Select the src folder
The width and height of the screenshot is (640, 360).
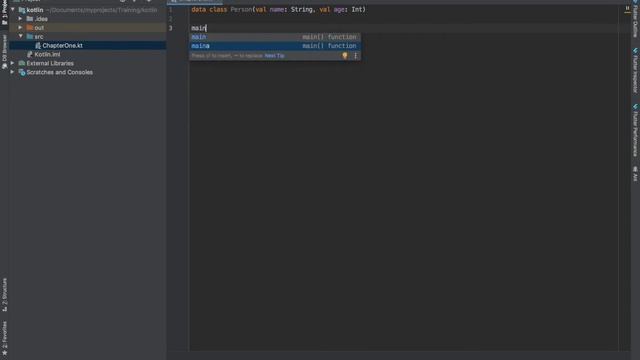[39, 37]
